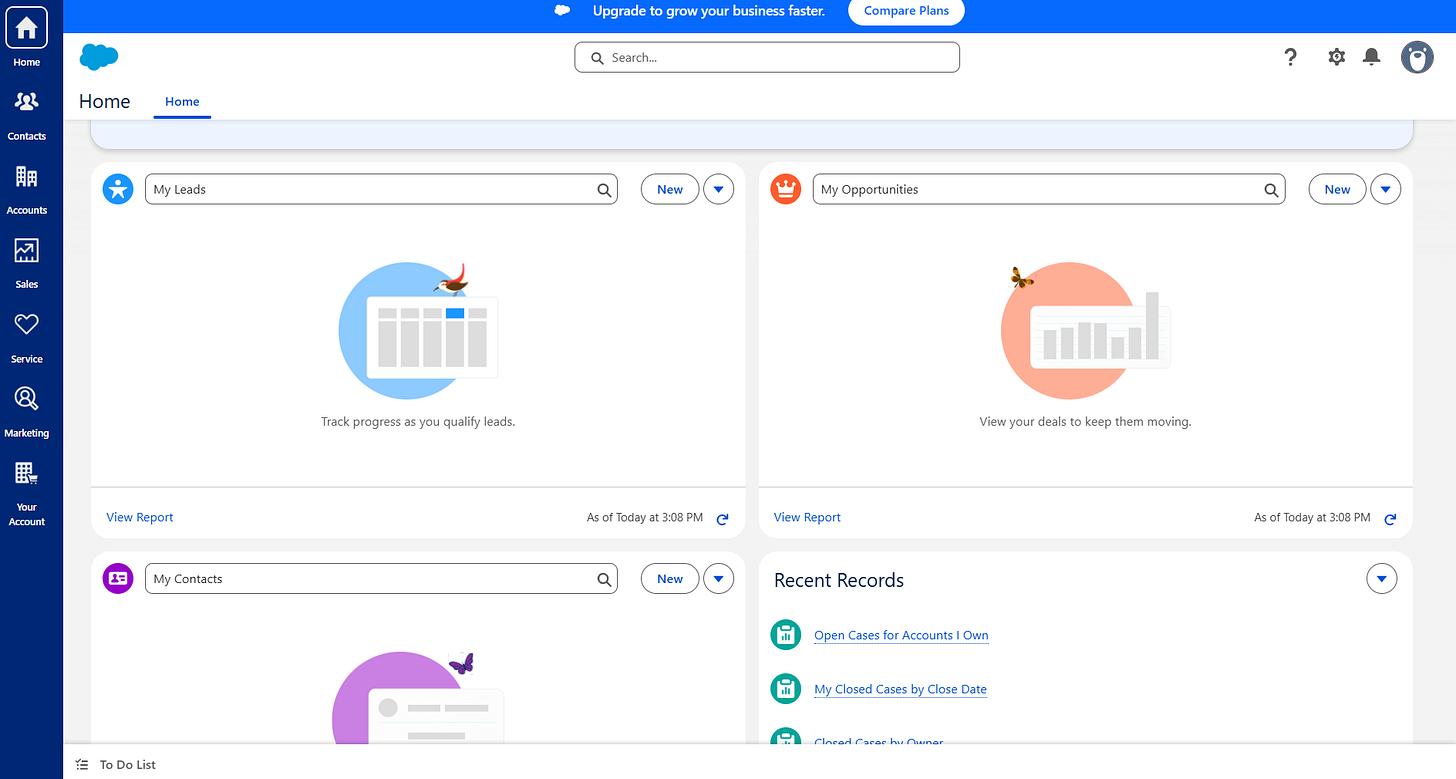Click inside the global Search bar
The image size is (1456, 779).
pyautogui.click(x=766, y=57)
